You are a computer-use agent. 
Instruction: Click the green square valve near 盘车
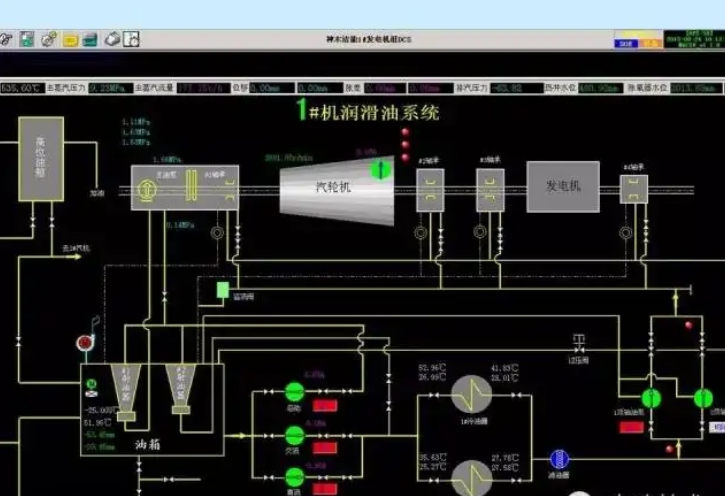pos(222,290)
